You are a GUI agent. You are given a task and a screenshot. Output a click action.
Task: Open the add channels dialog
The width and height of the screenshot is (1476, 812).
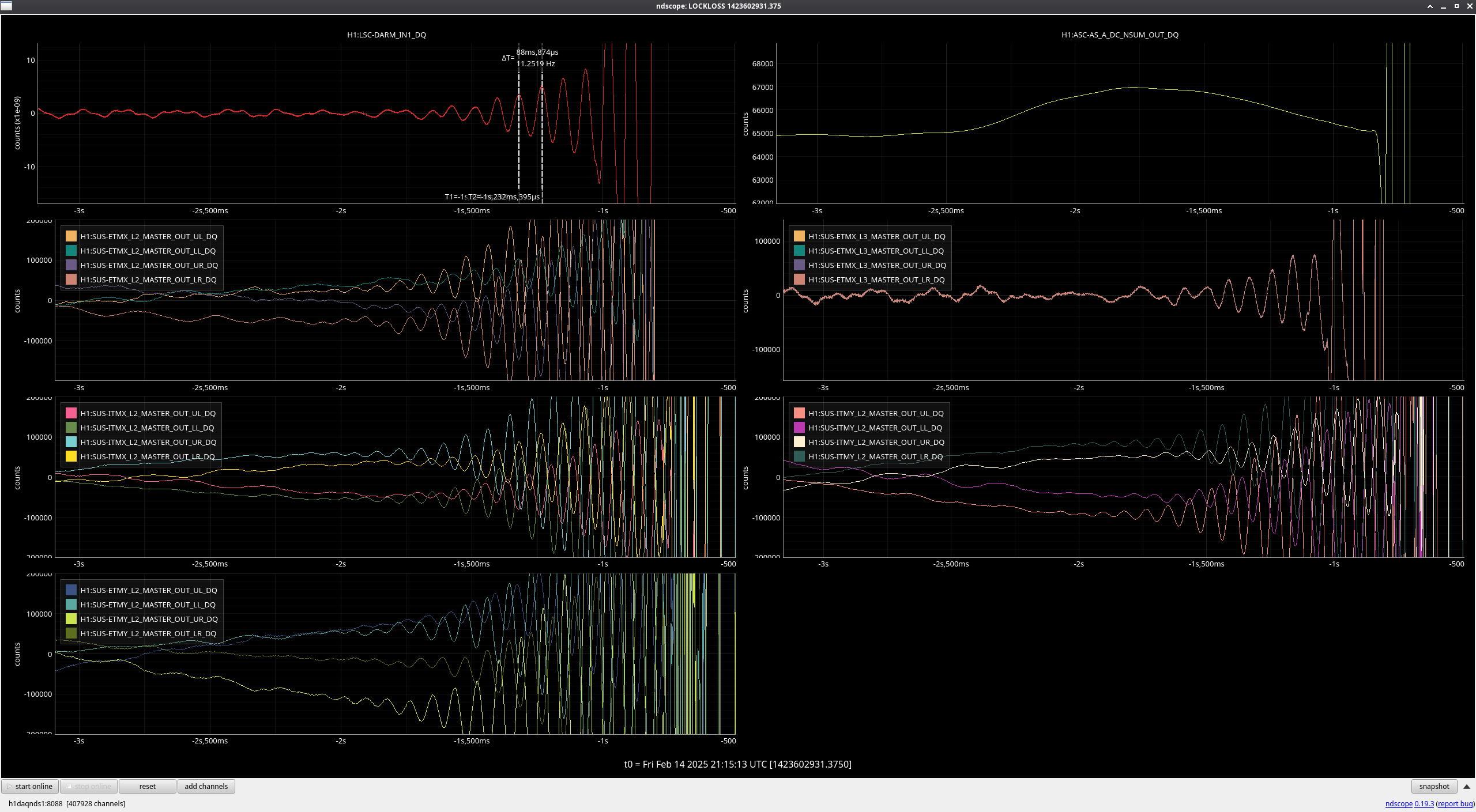coord(206,786)
